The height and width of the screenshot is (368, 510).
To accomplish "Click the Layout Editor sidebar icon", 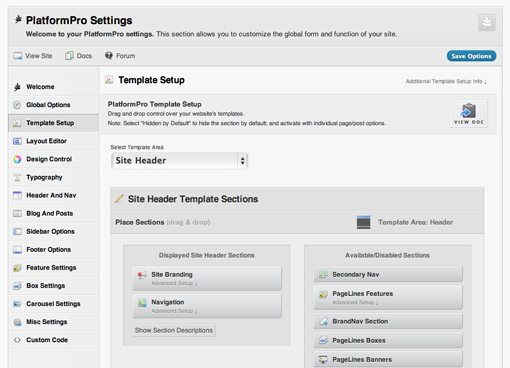I will click(17, 141).
